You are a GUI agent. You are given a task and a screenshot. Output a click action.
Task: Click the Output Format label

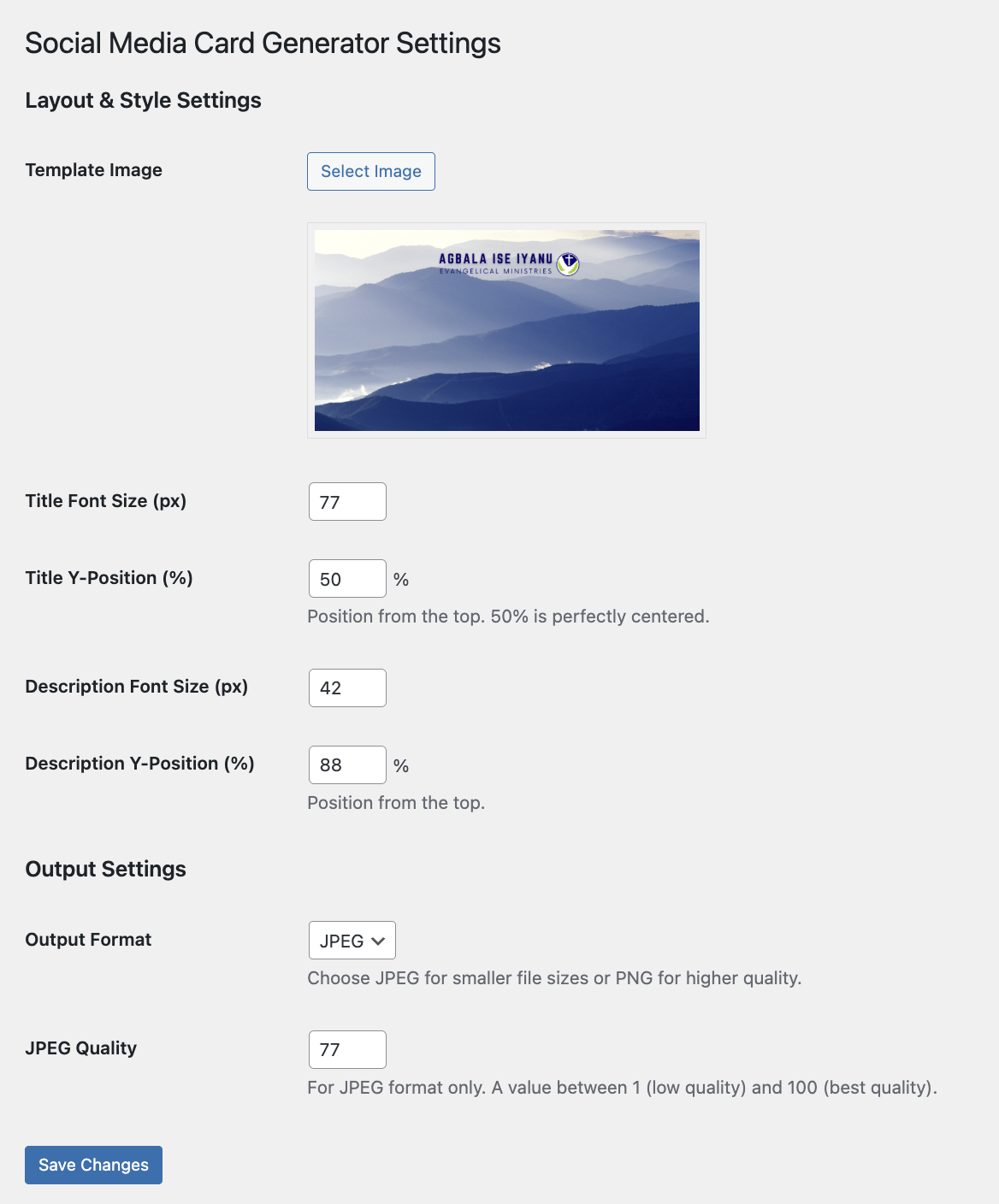pos(88,940)
